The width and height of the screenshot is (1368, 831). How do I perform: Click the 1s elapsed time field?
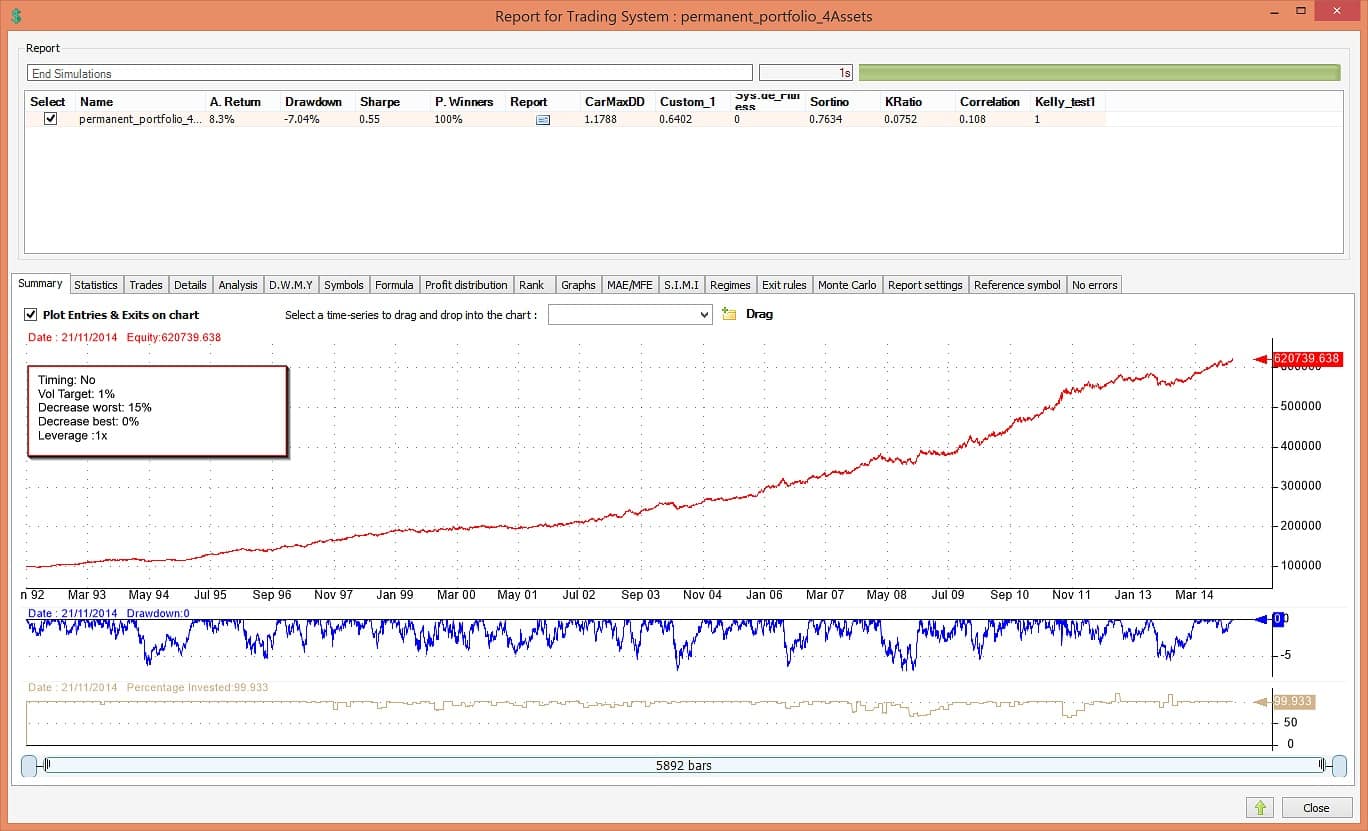click(x=806, y=73)
